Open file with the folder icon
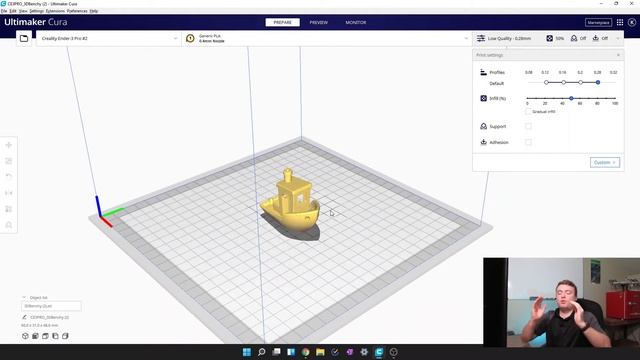Viewport: 640px width, 360px height. (24, 38)
